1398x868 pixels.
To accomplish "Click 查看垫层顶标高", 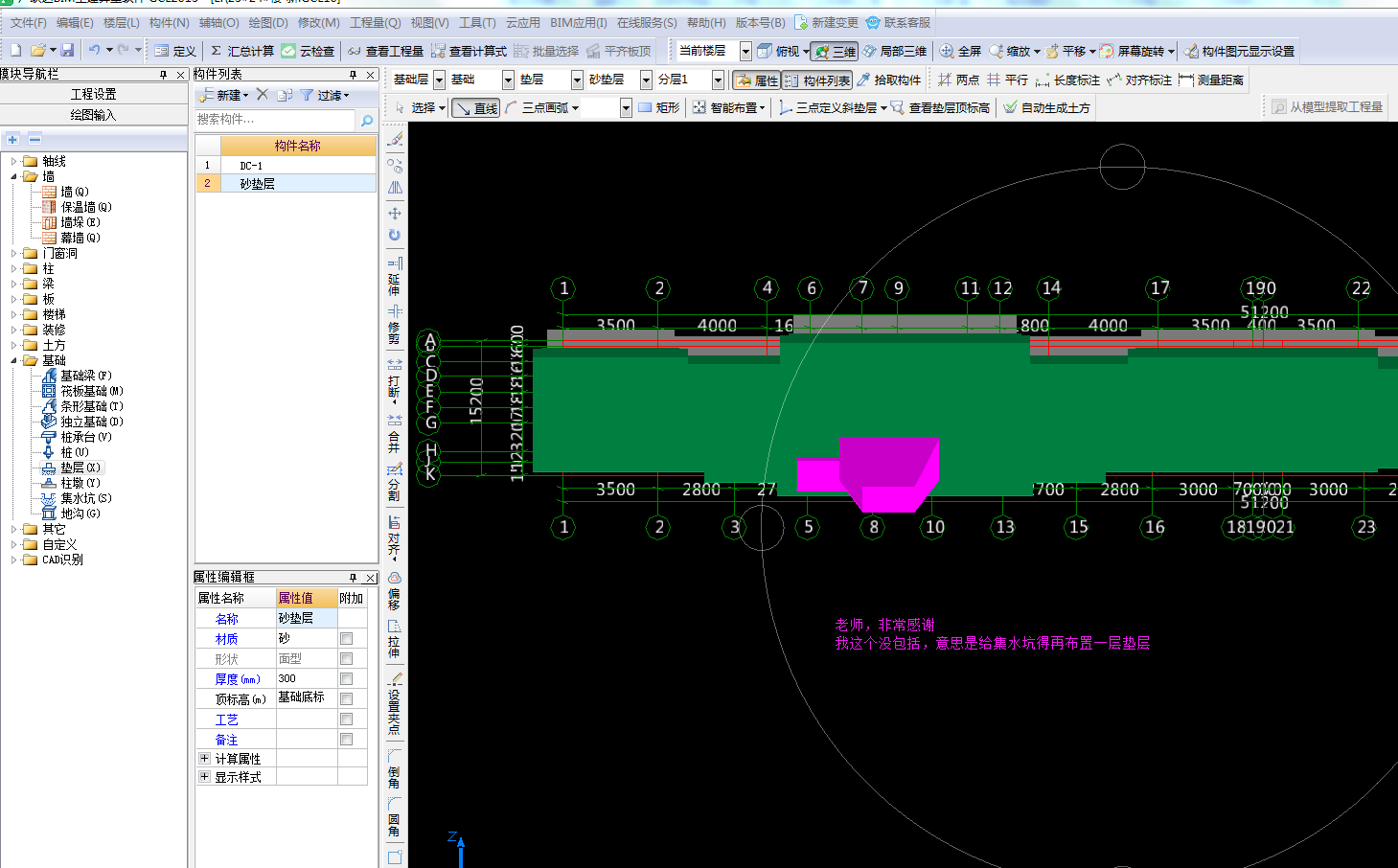I will click(940, 107).
